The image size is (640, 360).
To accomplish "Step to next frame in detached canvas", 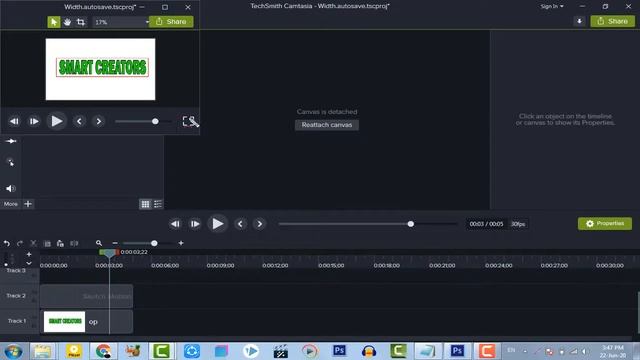I will (x=34, y=121).
